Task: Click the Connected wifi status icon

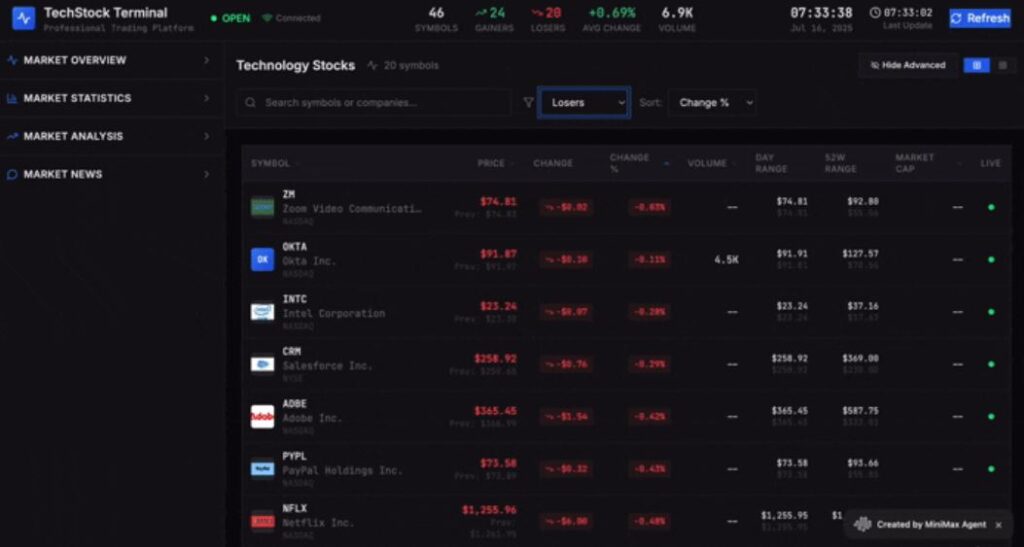Action: click(x=266, y=18)
